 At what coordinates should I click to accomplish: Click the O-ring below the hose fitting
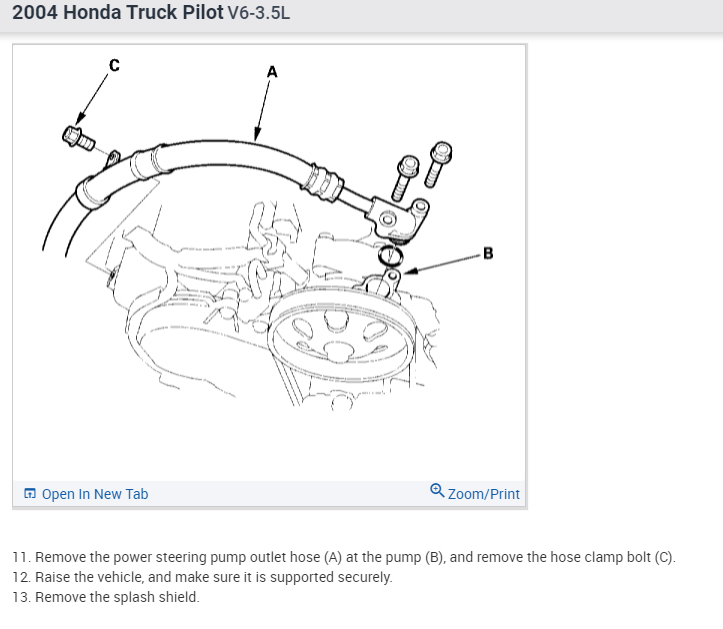pyautogui.click(x=390, y=256)
